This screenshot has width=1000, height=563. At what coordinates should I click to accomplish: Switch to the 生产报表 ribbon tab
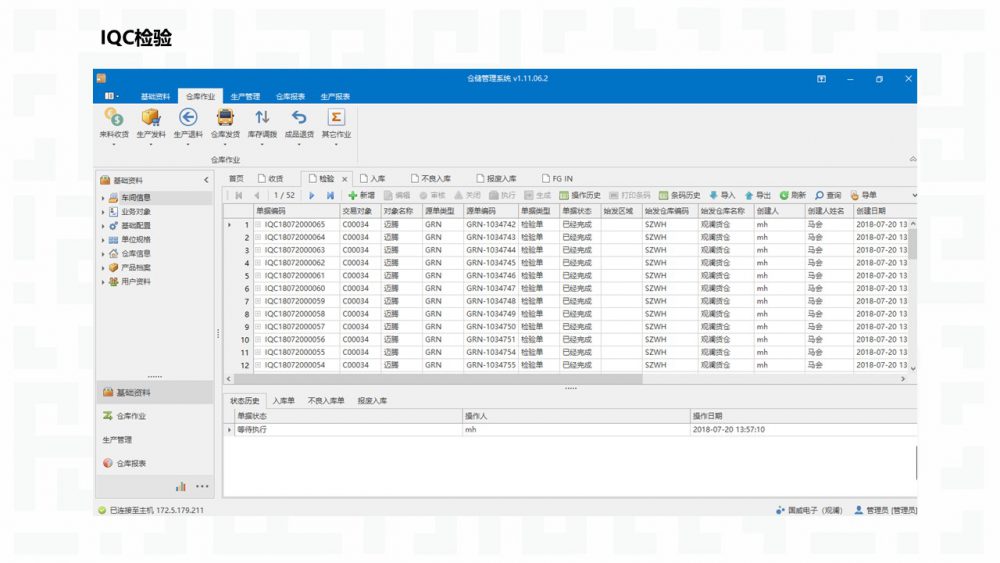point(335,97)
